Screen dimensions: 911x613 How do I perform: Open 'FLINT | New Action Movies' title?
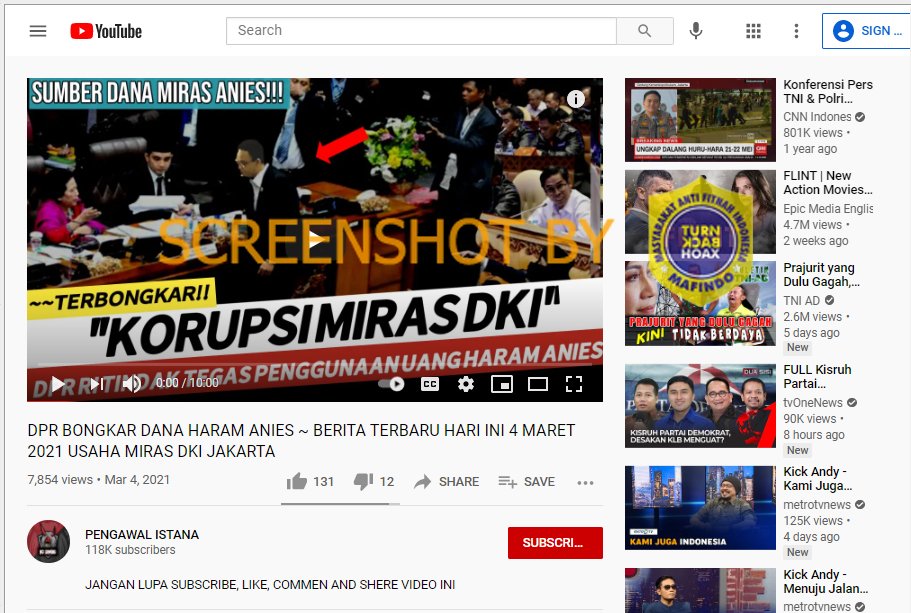click(828, 182)
